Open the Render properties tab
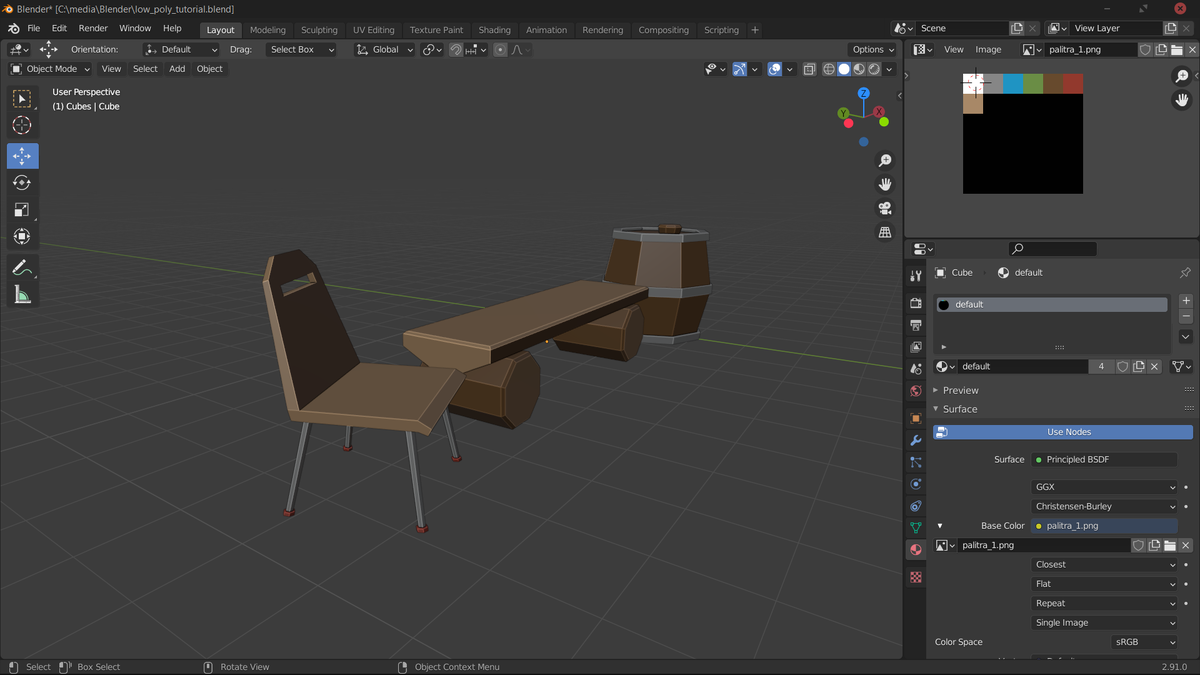Screen dimensions: 1200x675 pos(915,302)
